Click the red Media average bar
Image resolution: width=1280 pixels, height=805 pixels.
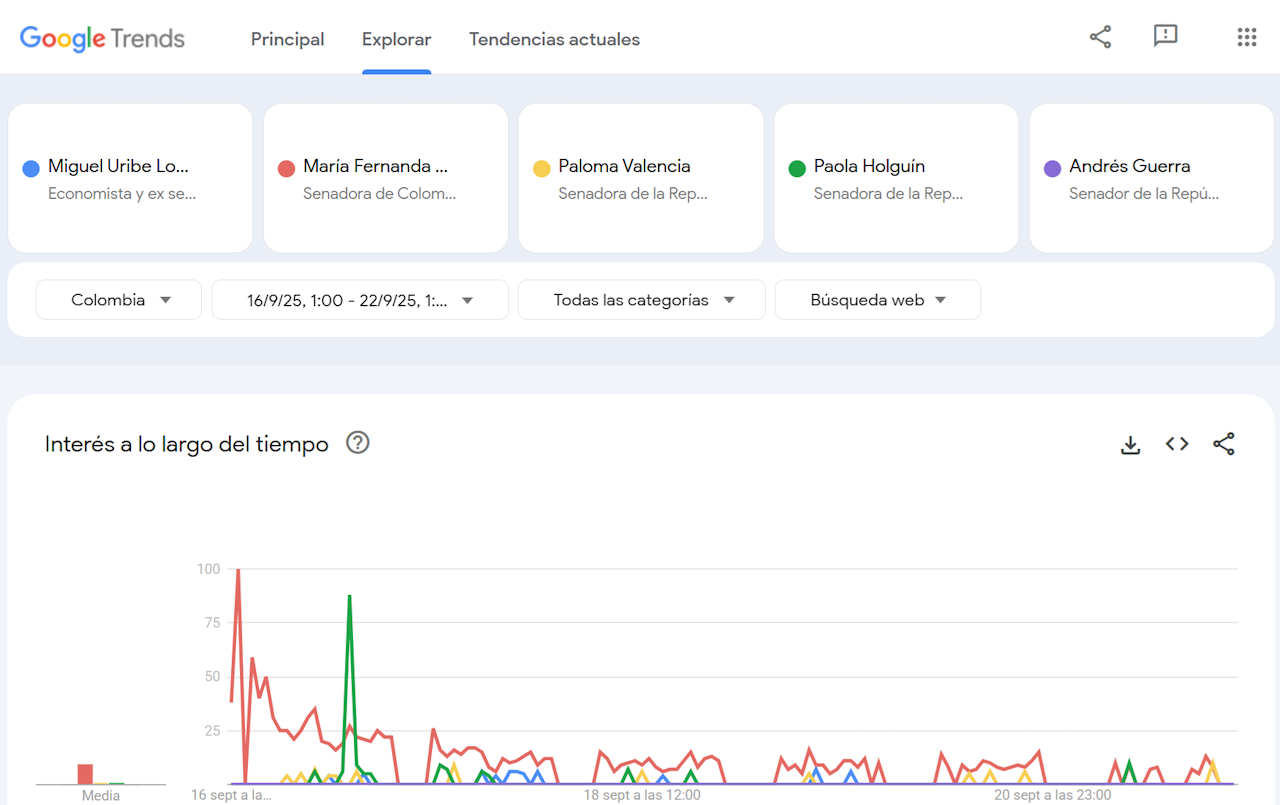(x=85, y=774)
